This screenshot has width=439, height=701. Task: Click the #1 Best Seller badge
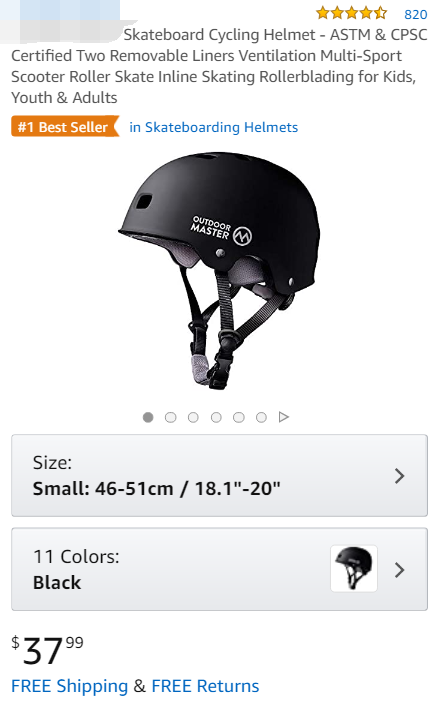tap(65, 127)
